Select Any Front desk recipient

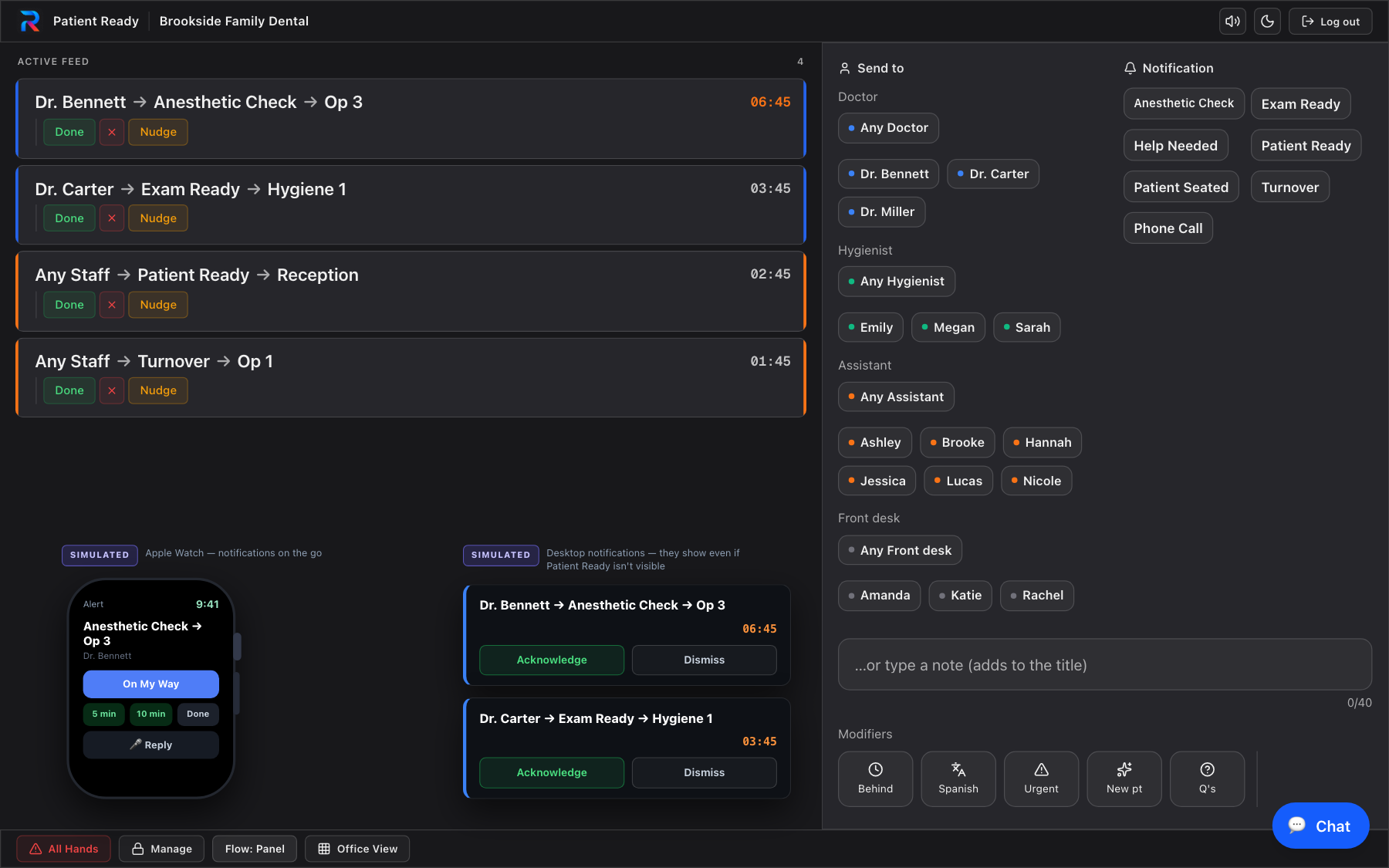tap(900, 550)
